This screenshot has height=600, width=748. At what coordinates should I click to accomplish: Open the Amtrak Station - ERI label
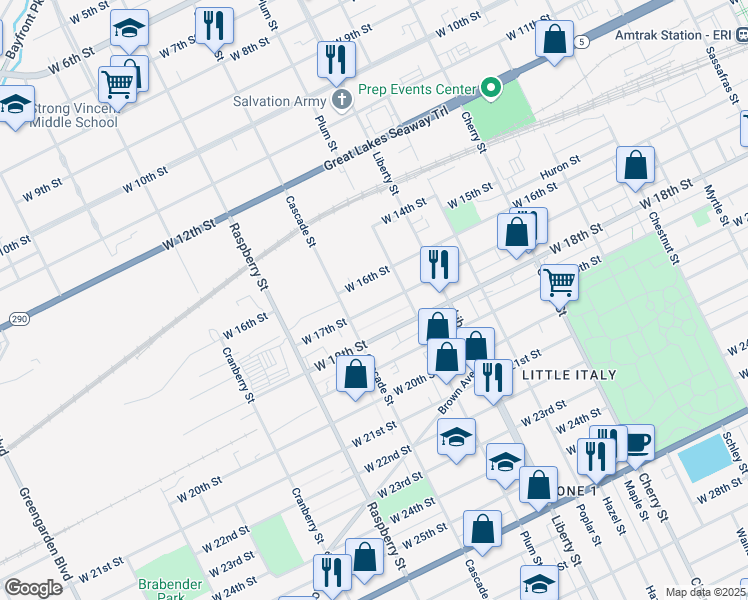[673, 35]
